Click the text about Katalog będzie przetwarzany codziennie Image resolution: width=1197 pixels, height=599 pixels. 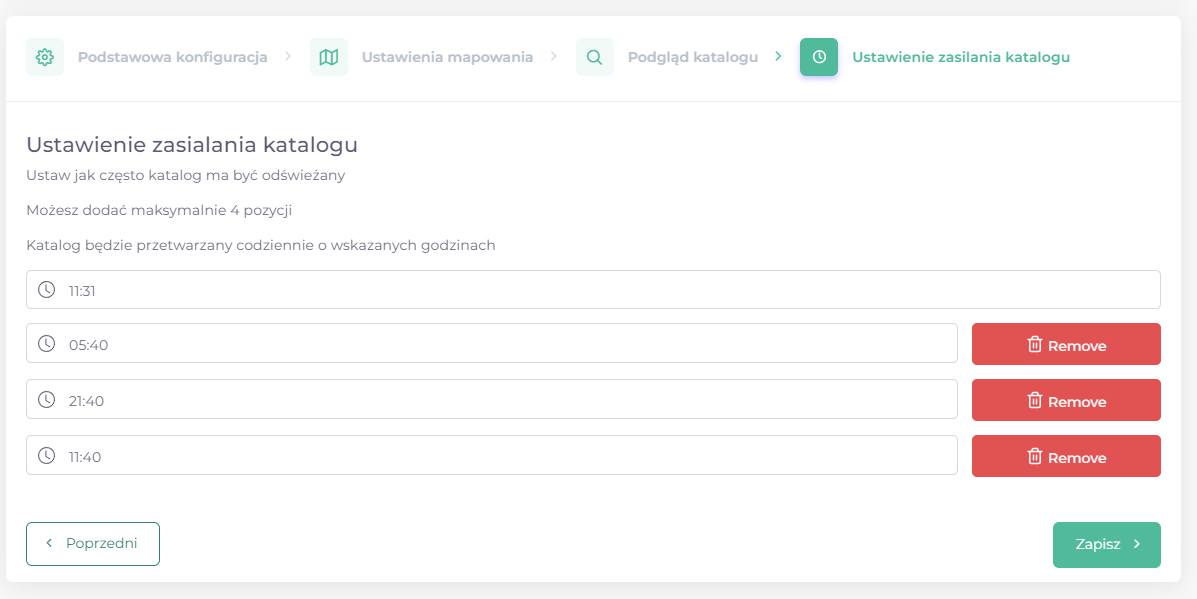click(x=261, y=246)
